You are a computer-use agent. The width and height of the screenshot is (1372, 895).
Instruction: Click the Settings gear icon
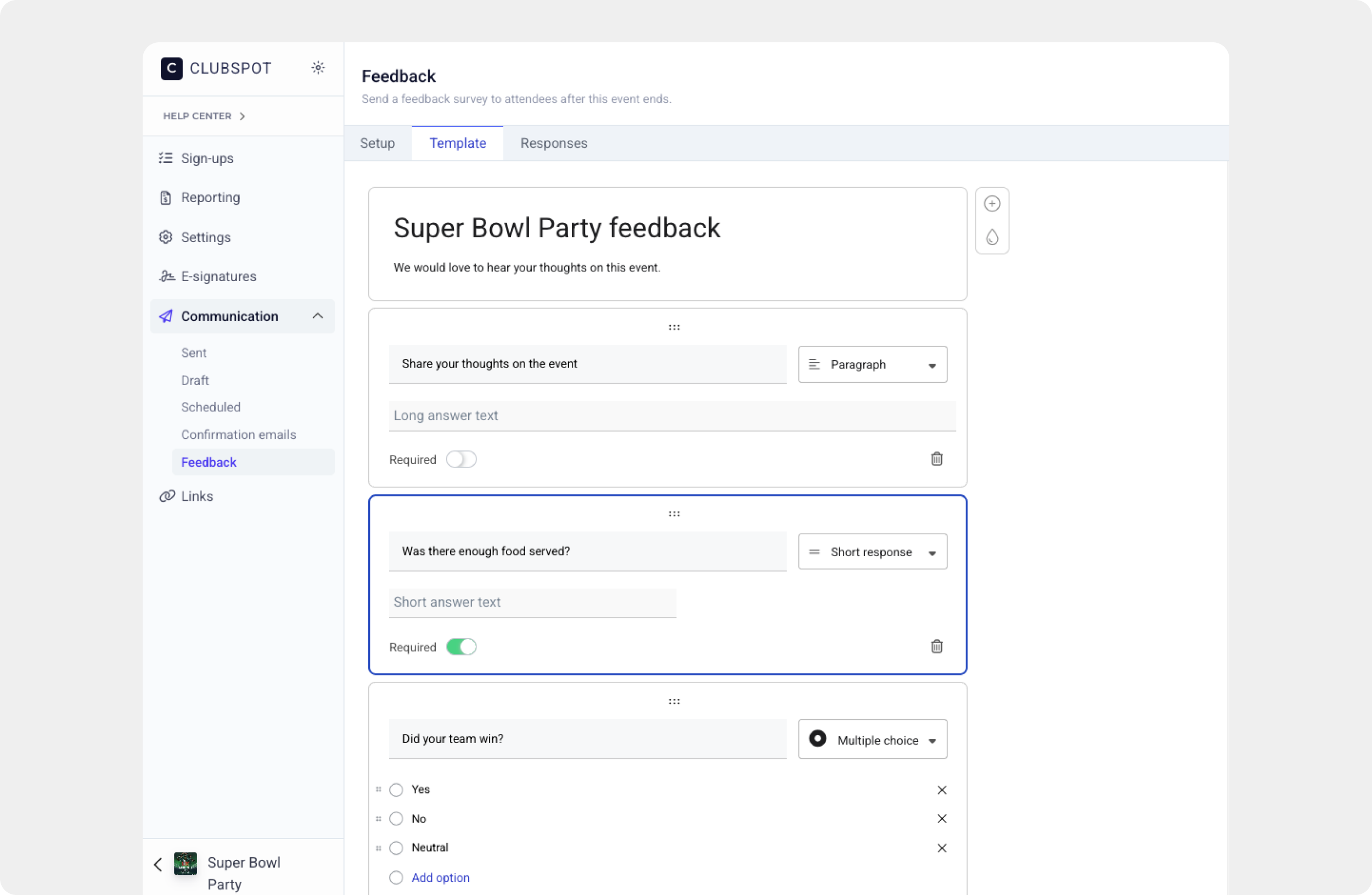pyautogui.click(x=165, y=237)
